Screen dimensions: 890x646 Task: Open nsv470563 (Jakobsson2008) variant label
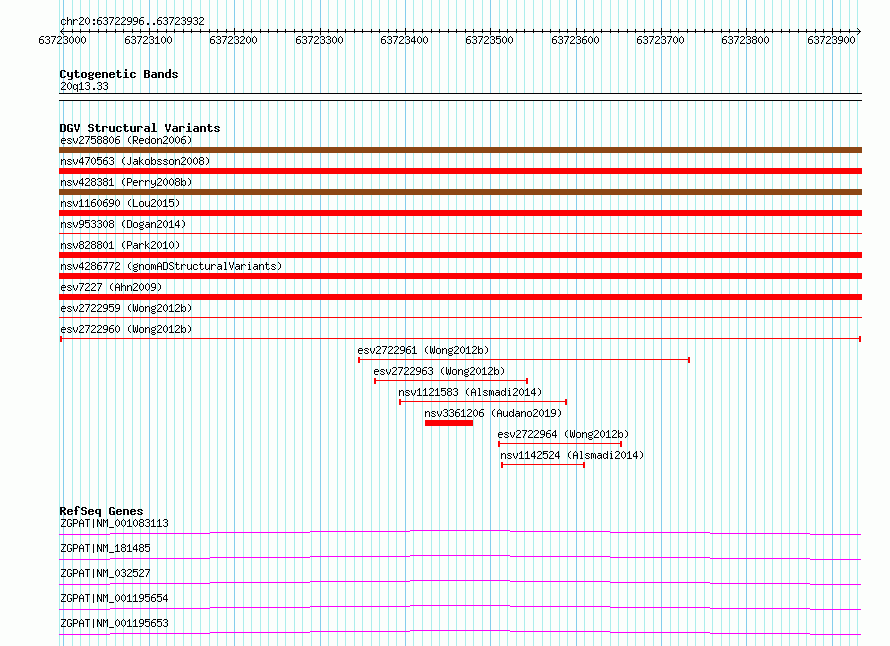click(135, 161)
